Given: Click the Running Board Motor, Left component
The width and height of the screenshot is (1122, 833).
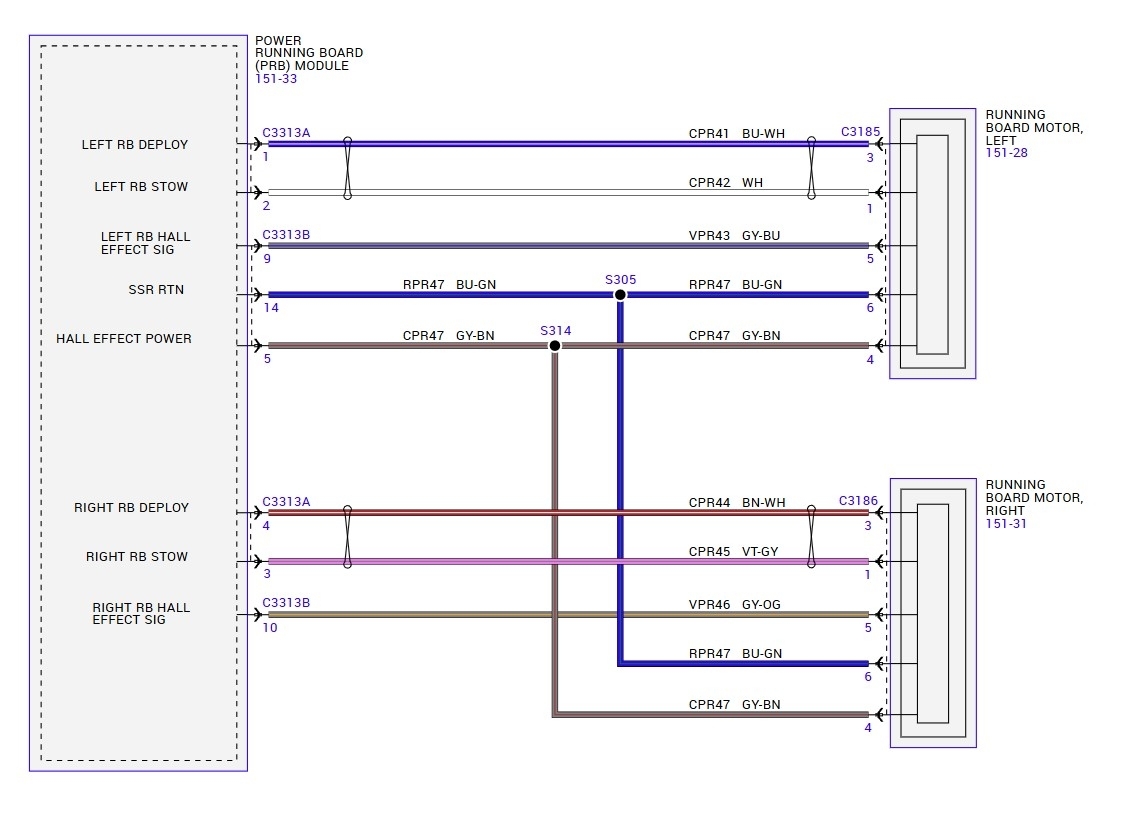Looking at the screenshot, I should click(x=932, y=244).
